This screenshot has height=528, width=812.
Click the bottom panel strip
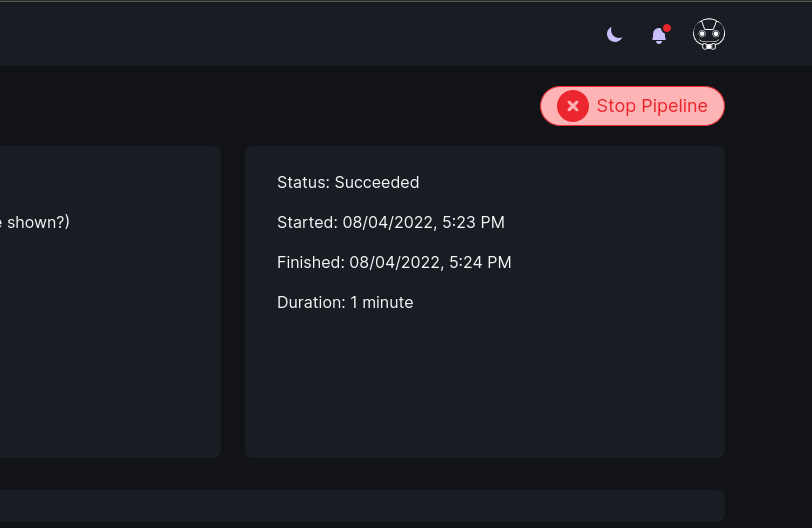[x=360, y=505]
